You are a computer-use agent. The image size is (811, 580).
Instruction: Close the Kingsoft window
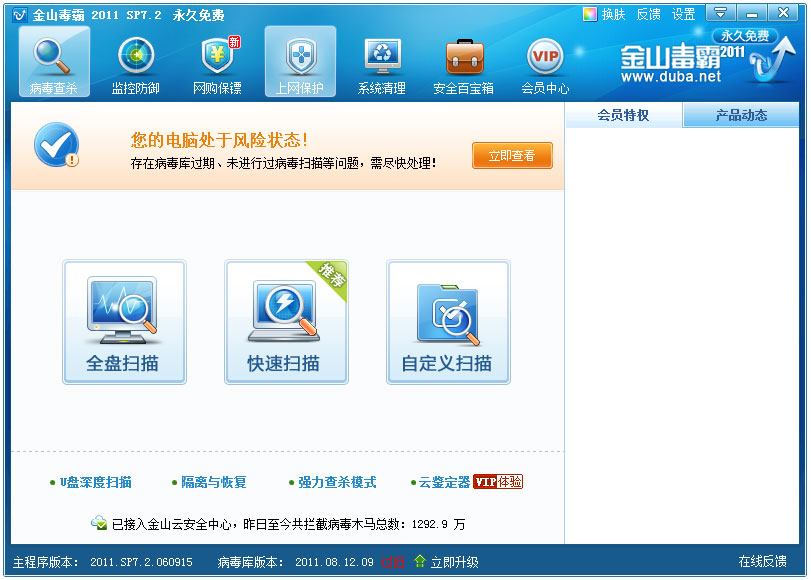(x=783, y=12)
